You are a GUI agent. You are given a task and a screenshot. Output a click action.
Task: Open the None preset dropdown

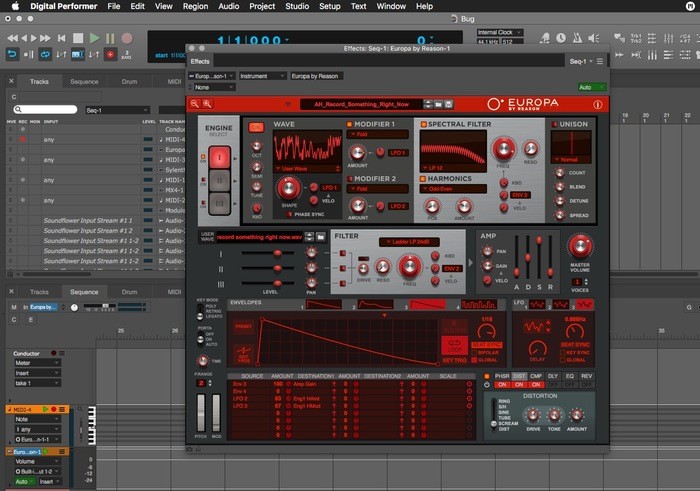(213, 87)
